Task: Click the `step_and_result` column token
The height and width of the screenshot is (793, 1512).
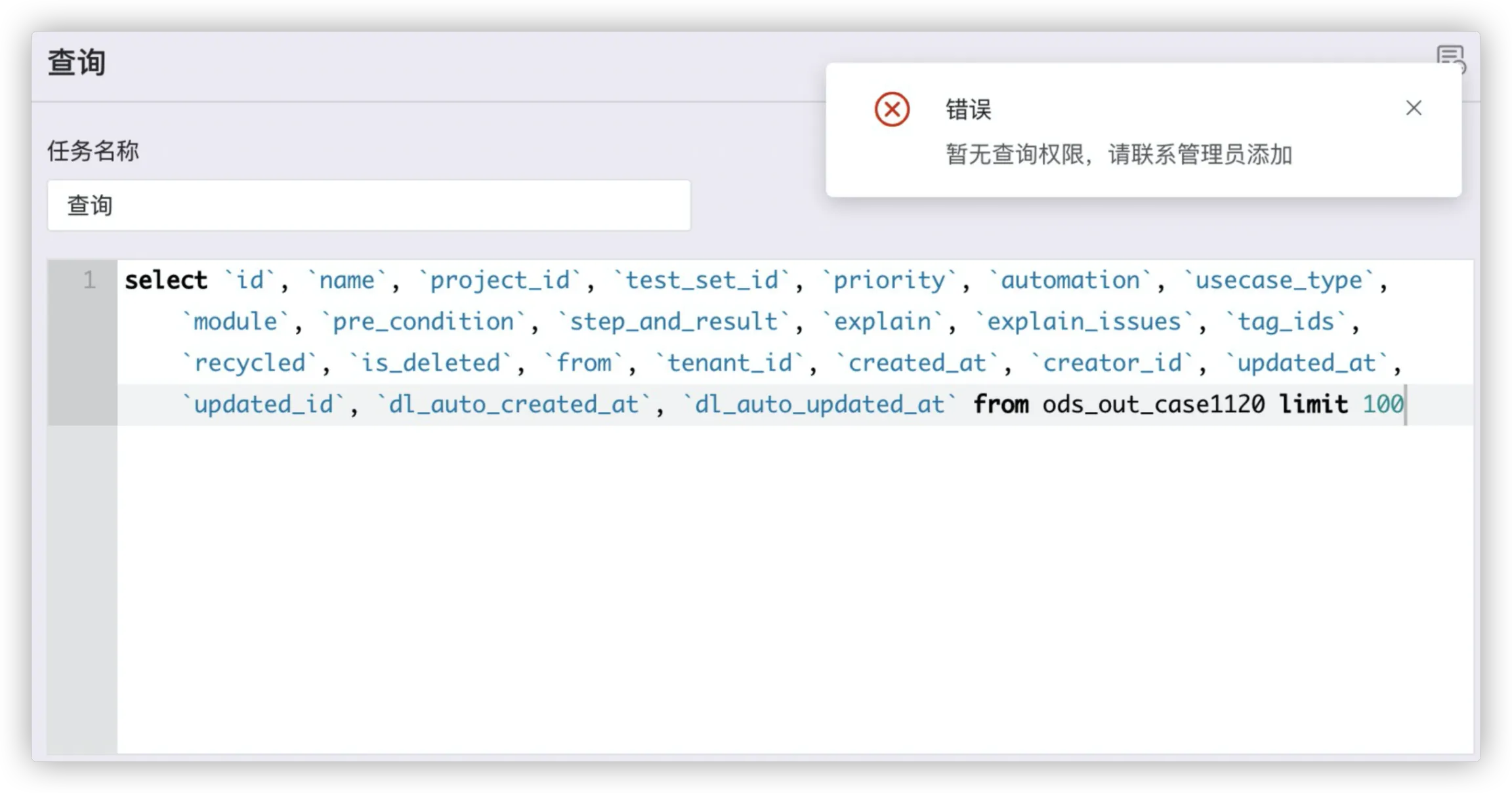Action: coord(673,322)
